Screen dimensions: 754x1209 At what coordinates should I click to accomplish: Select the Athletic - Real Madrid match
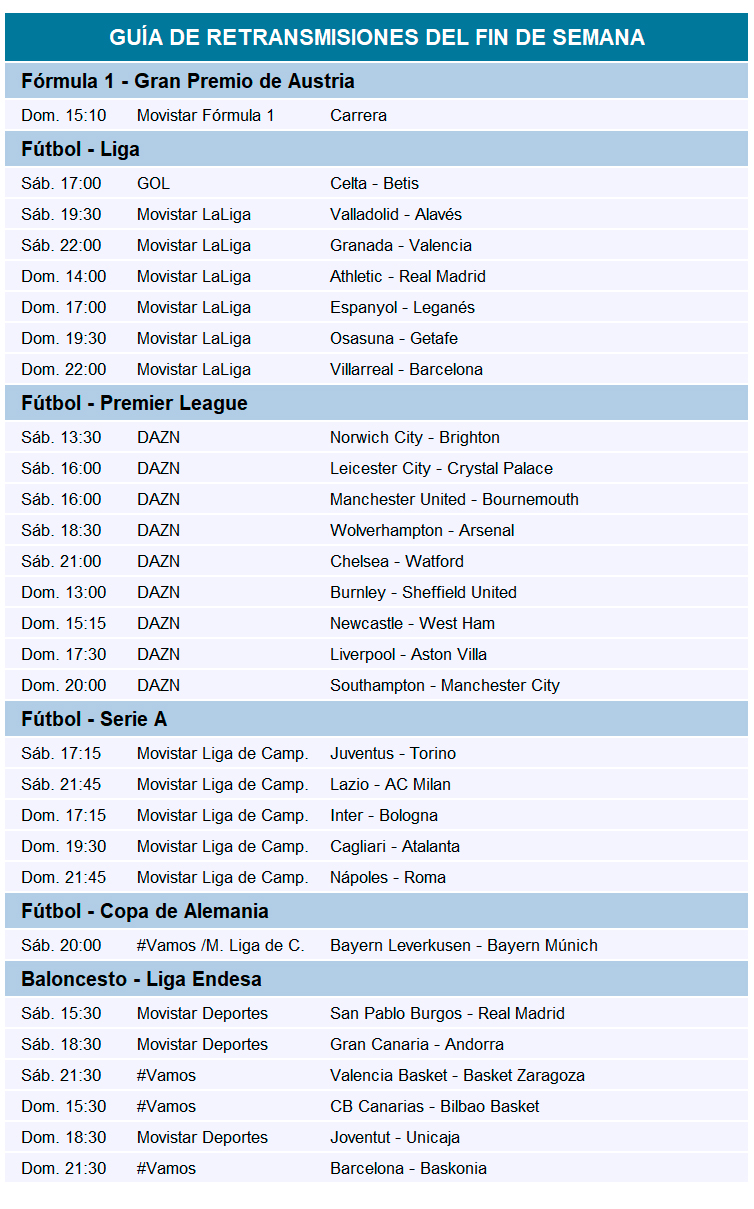(407, 276)
